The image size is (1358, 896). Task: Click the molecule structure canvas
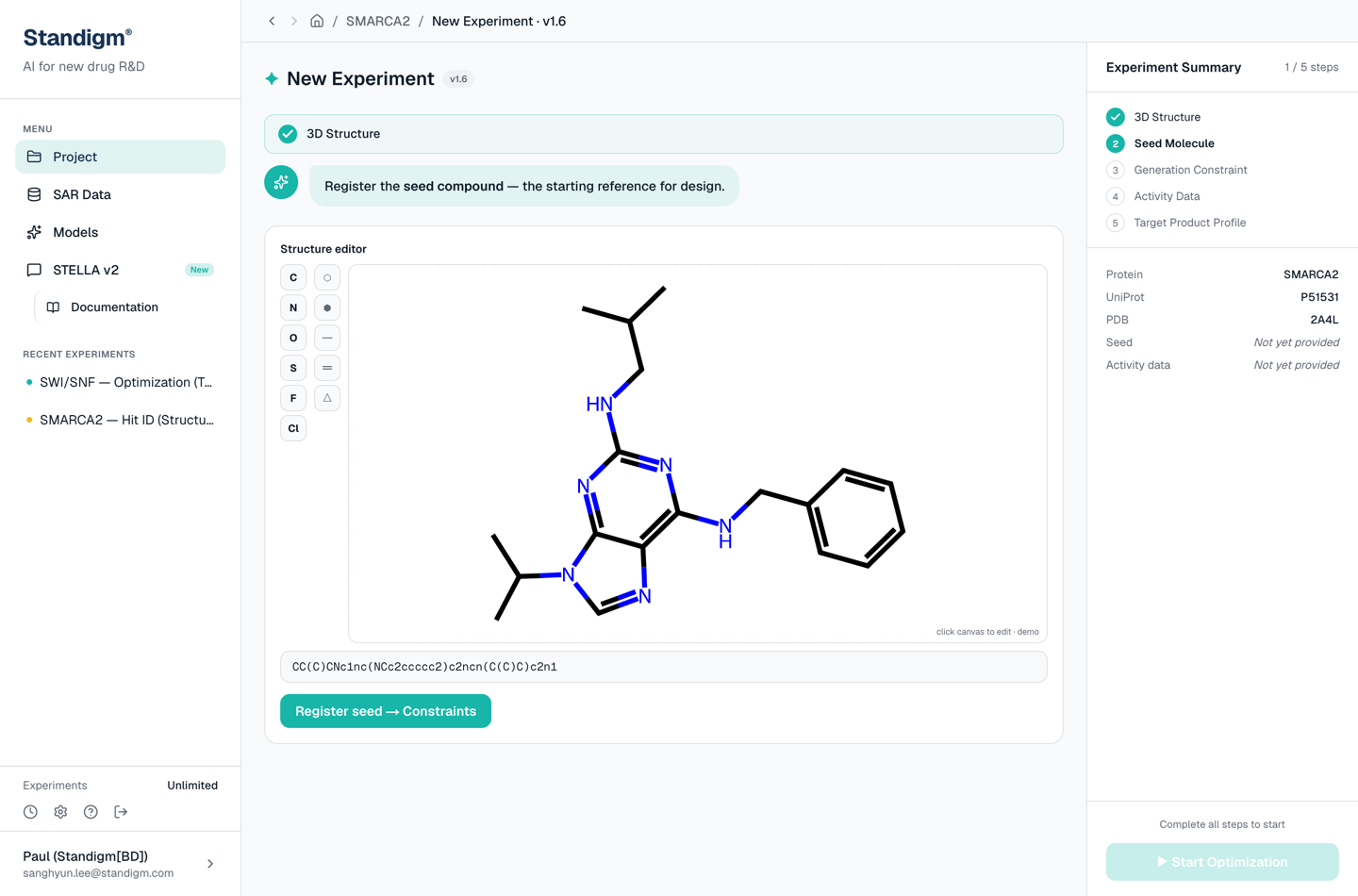point(698,454)
